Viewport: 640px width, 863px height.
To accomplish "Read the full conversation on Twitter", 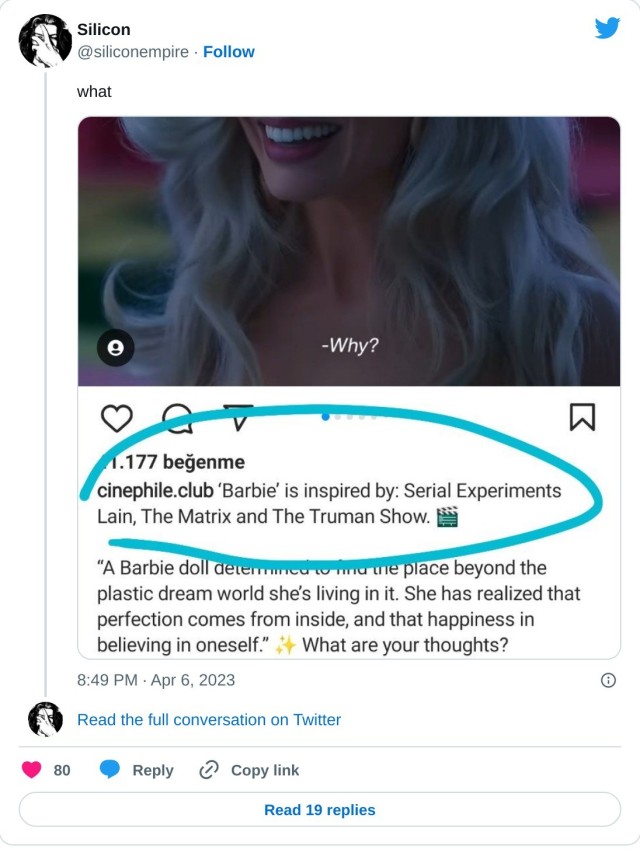I will [209, 720].
